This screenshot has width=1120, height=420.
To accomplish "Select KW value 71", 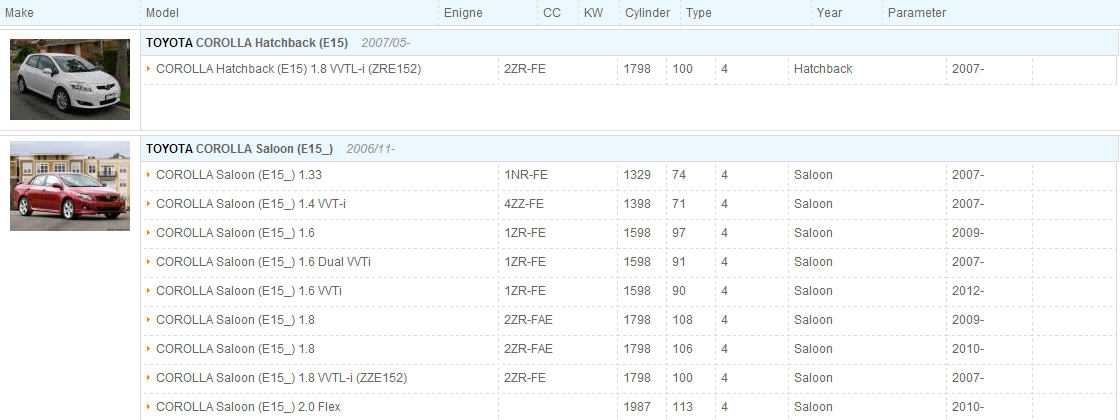I will click(679, 204).
